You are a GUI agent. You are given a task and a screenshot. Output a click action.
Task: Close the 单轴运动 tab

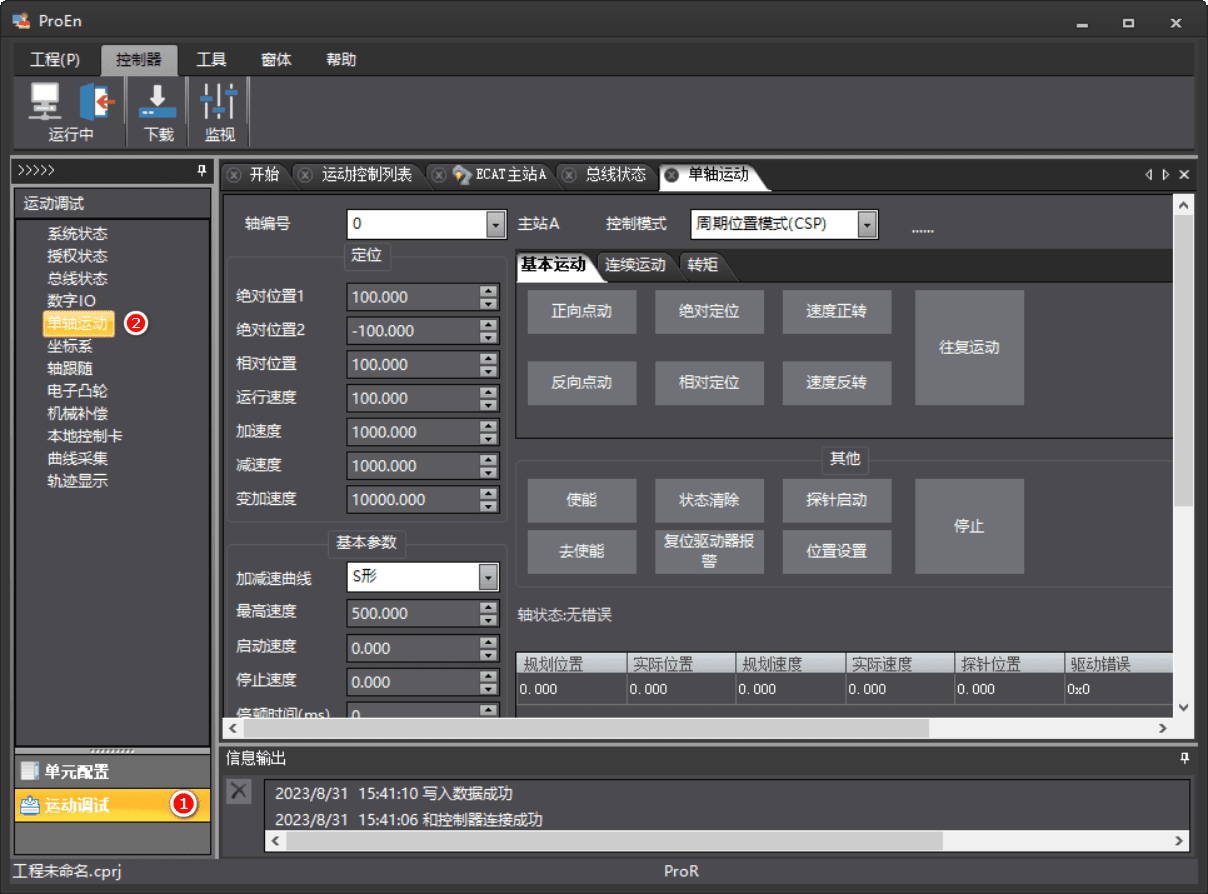click(x=671, y=175)
